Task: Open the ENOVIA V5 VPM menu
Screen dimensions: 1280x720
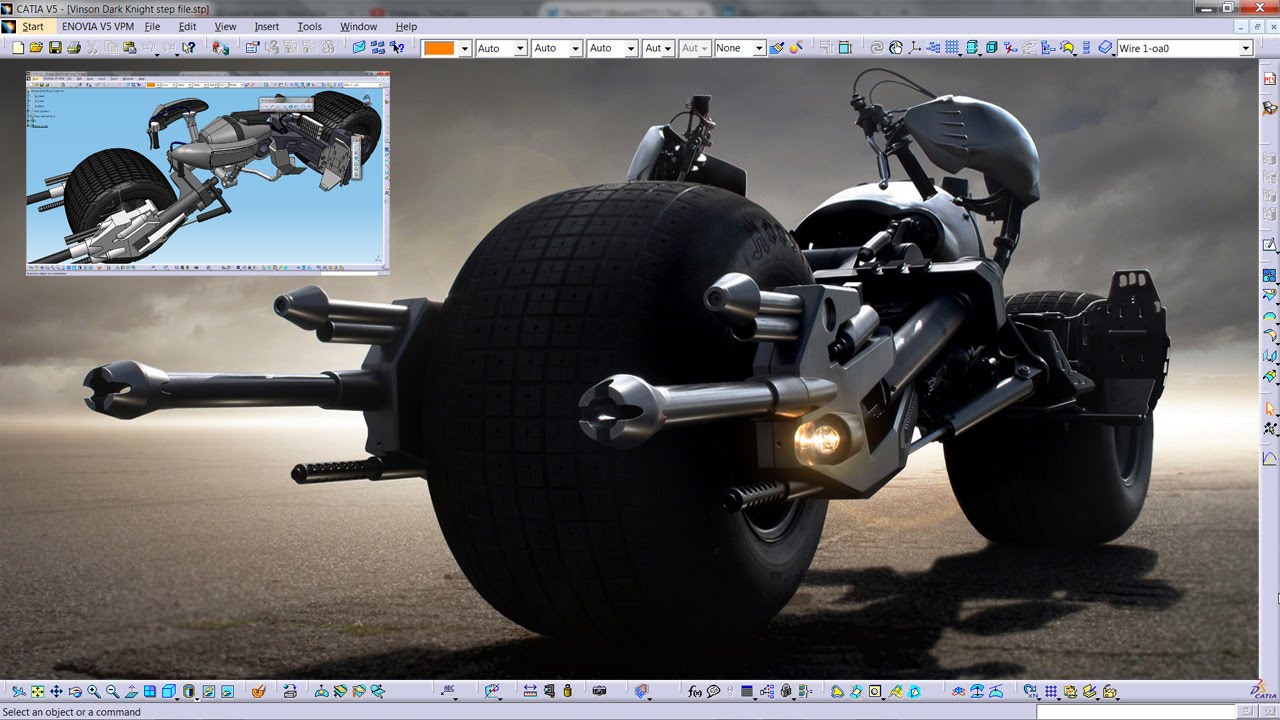Action: point(98,27)
